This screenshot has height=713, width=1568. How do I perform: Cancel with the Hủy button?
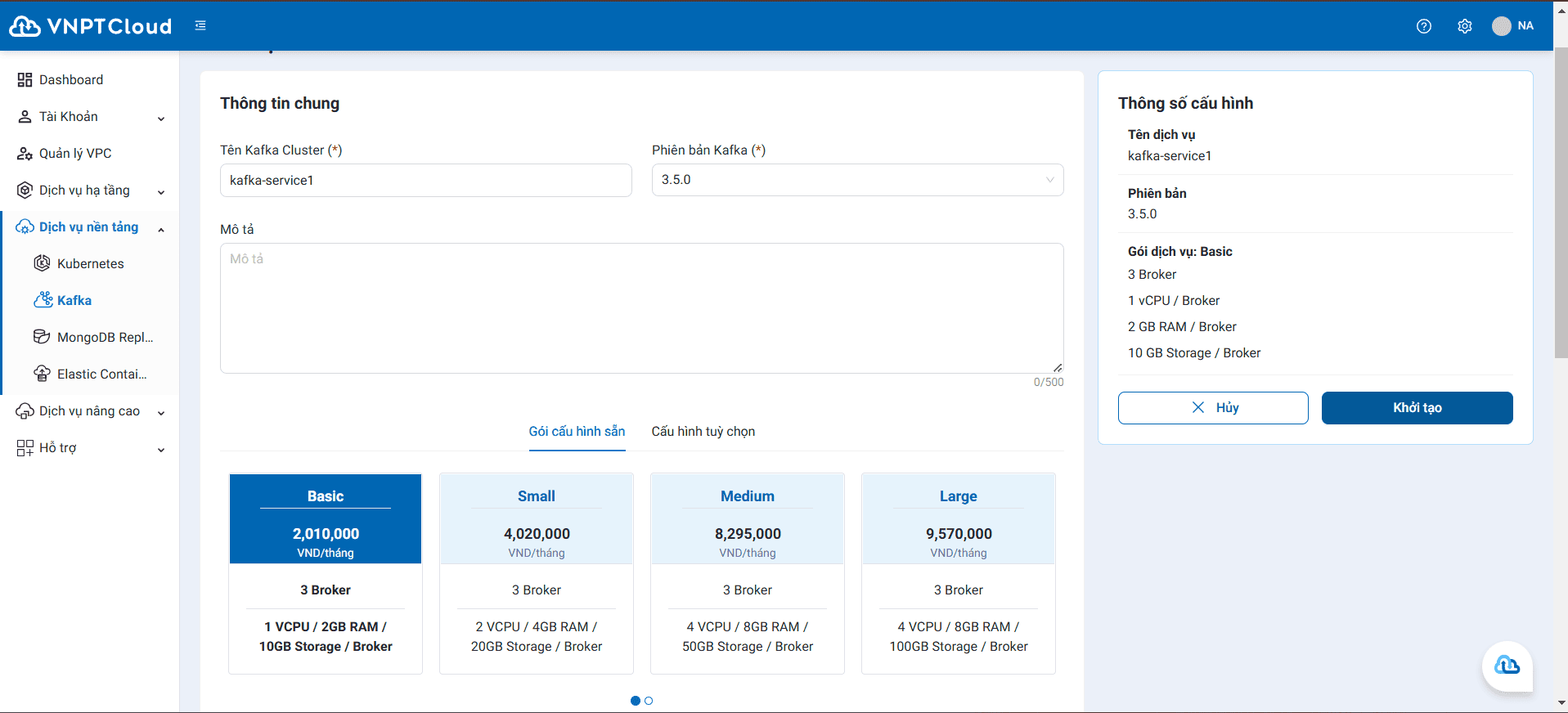click(x=1212, y=408)
